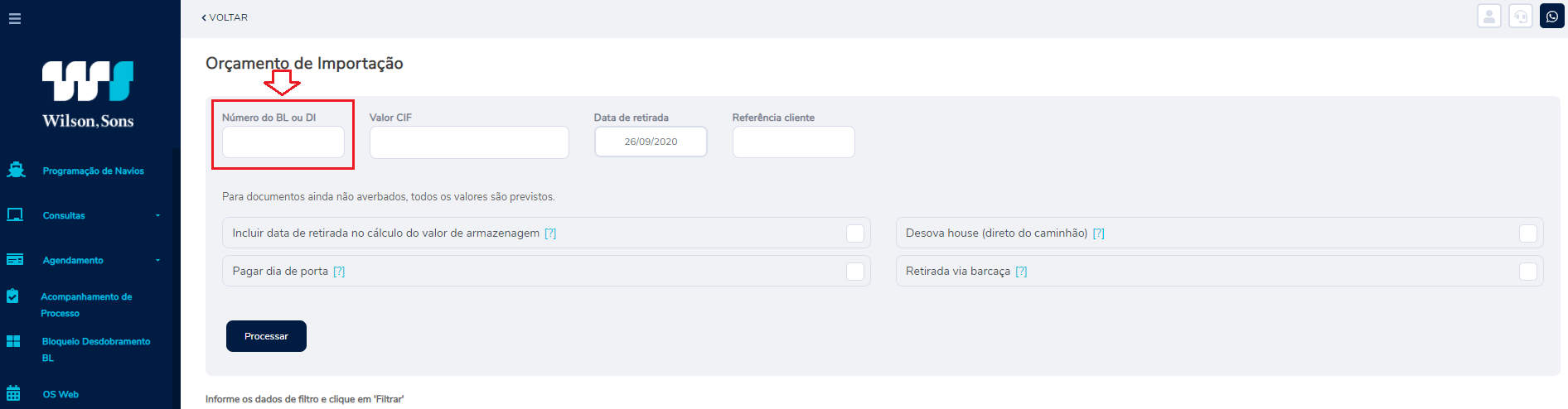Viewport: 1568px width, 409px height.
Task: Open the Consultas menu item
Action: click(64, 215)
